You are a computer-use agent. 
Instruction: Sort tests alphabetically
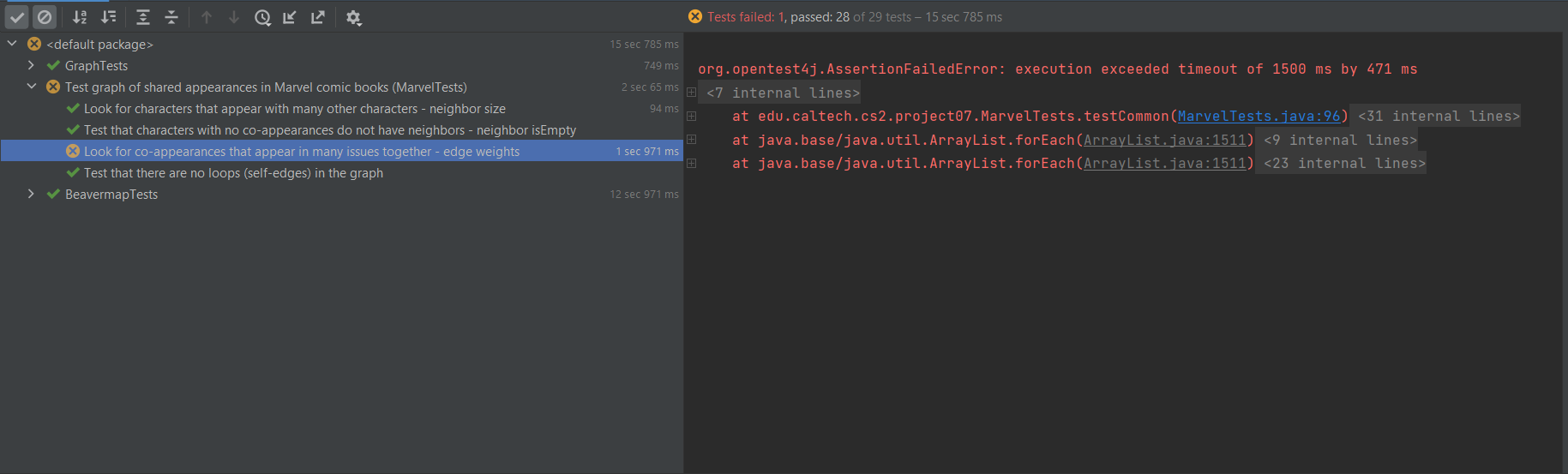[80, 17]
